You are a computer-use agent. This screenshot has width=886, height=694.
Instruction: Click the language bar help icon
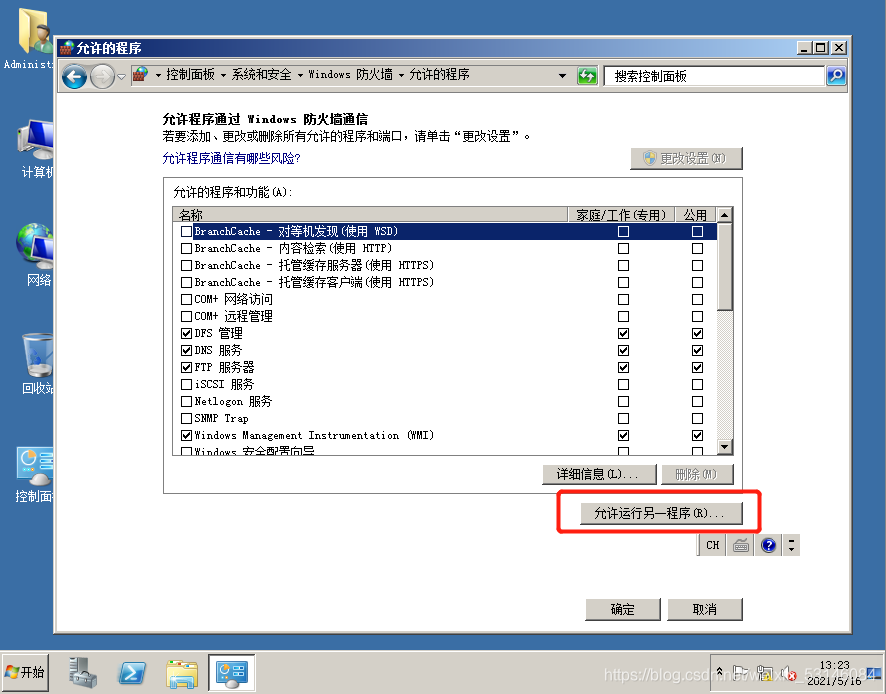[768, 545]
